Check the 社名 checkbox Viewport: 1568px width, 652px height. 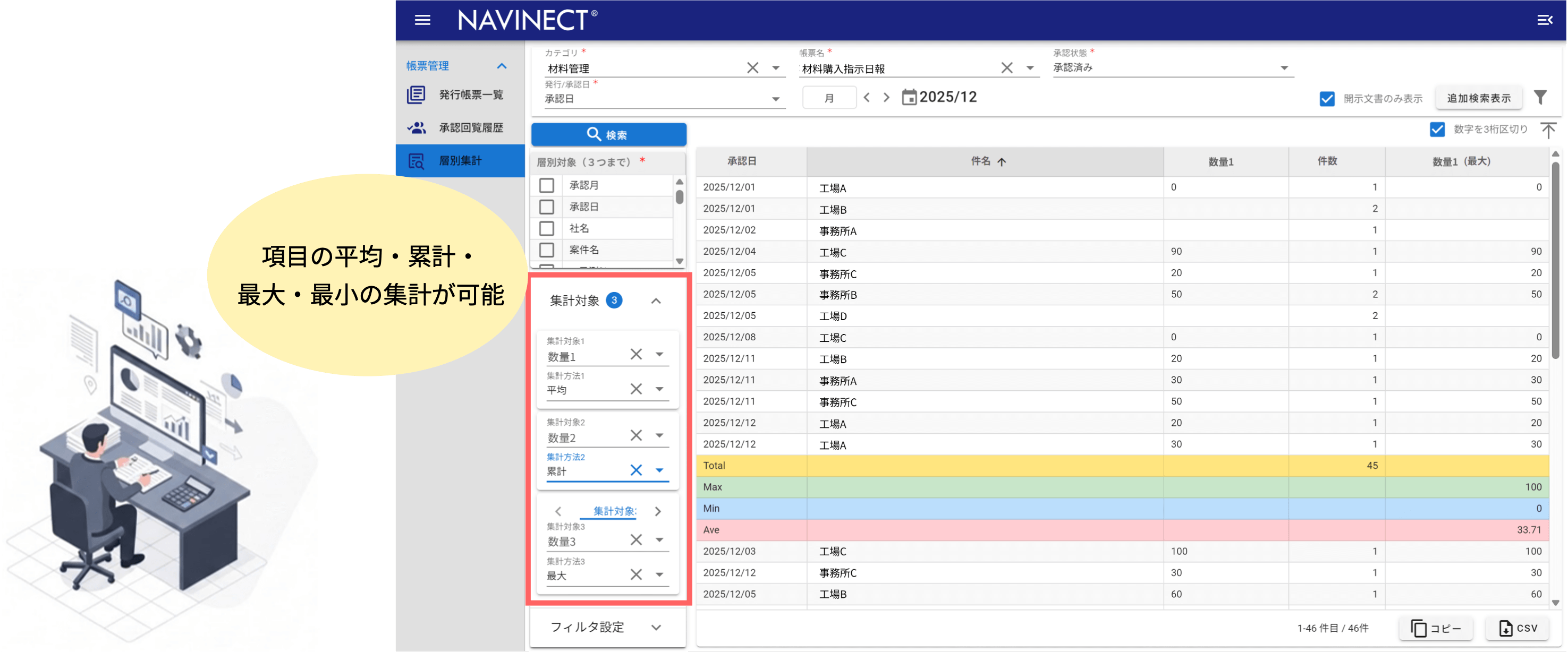pos(547,229)
